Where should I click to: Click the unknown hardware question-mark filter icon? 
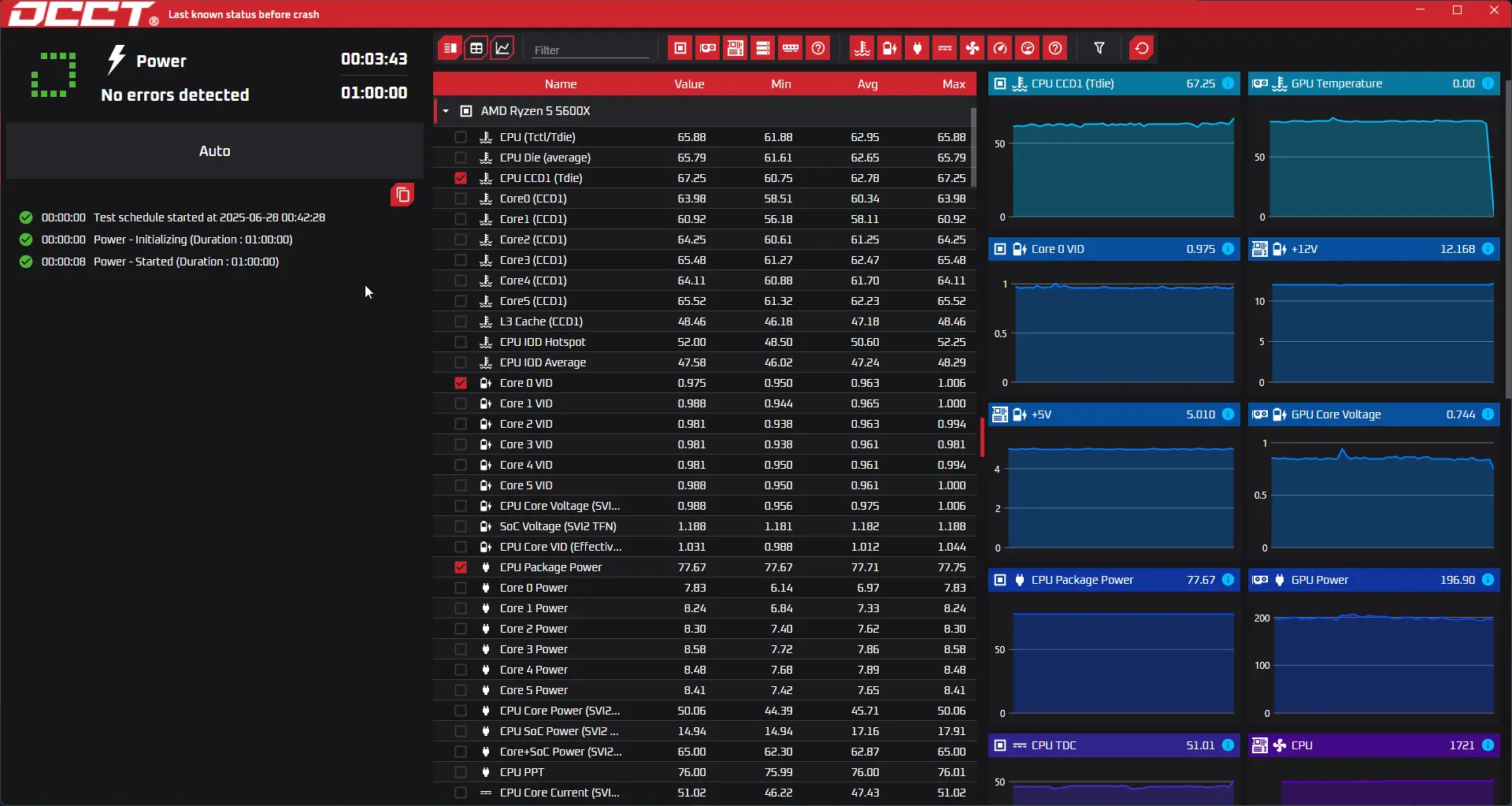click(x=818, y=49)
